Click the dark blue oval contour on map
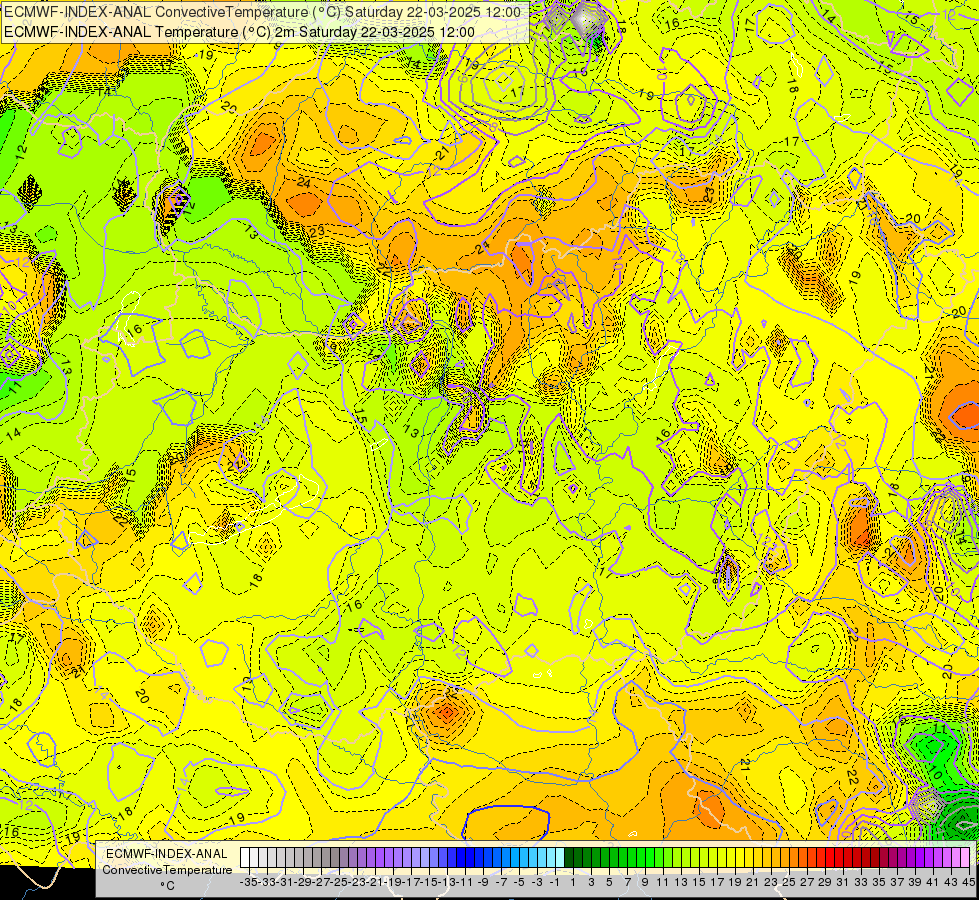 point(506,823)
